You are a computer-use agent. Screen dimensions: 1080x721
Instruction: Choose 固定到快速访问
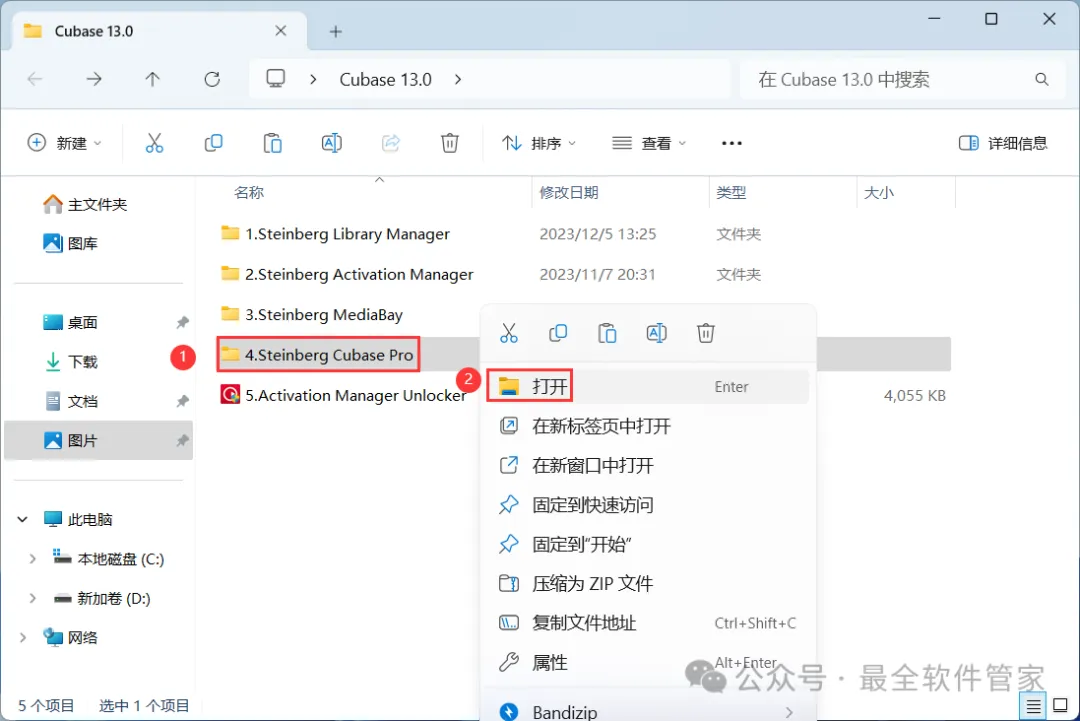[648, 505]
